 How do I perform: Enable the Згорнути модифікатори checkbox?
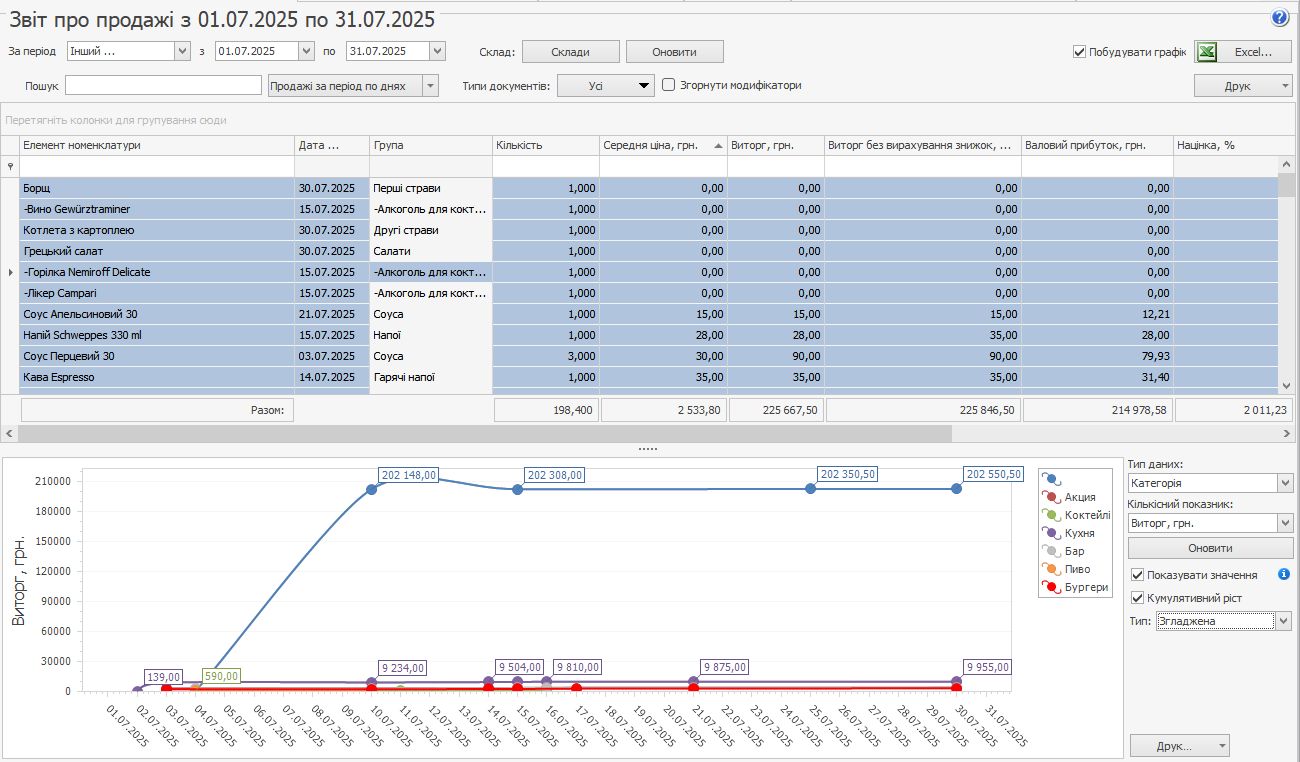(669, 85)
